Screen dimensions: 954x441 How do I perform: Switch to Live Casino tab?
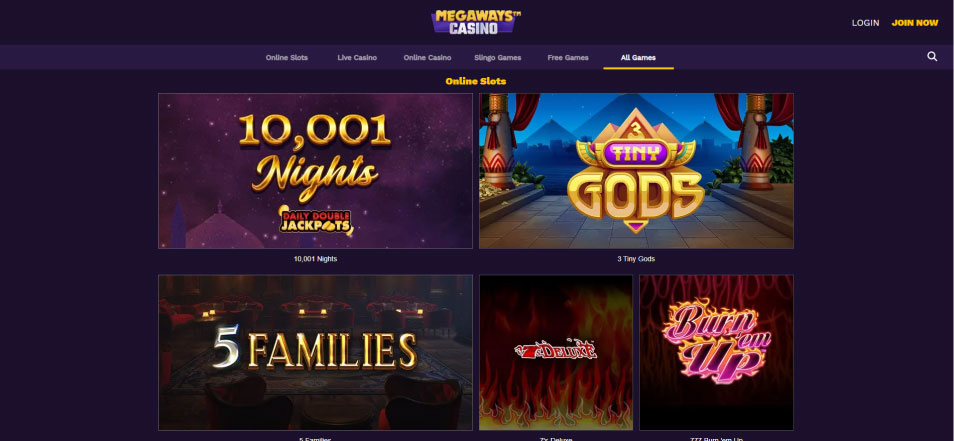click(x=357, y=58)
